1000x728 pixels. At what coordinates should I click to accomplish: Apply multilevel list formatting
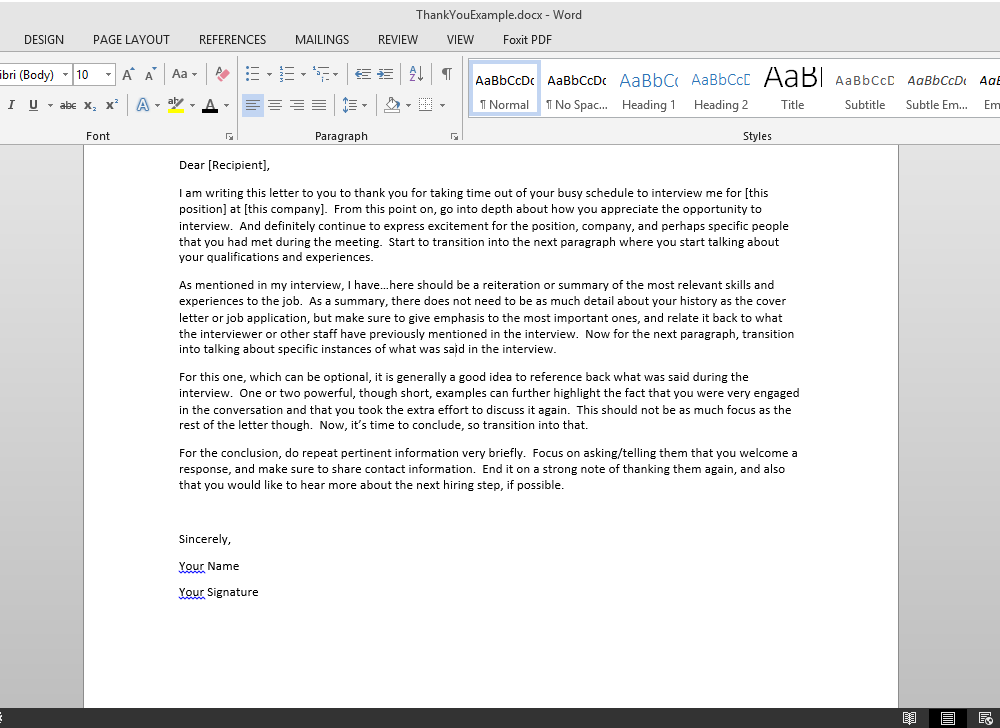pos(321,74)
